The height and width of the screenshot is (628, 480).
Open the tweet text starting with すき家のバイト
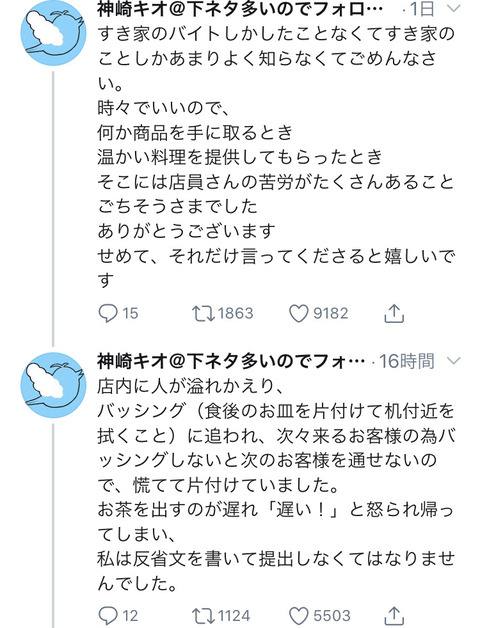pos(276,157)
